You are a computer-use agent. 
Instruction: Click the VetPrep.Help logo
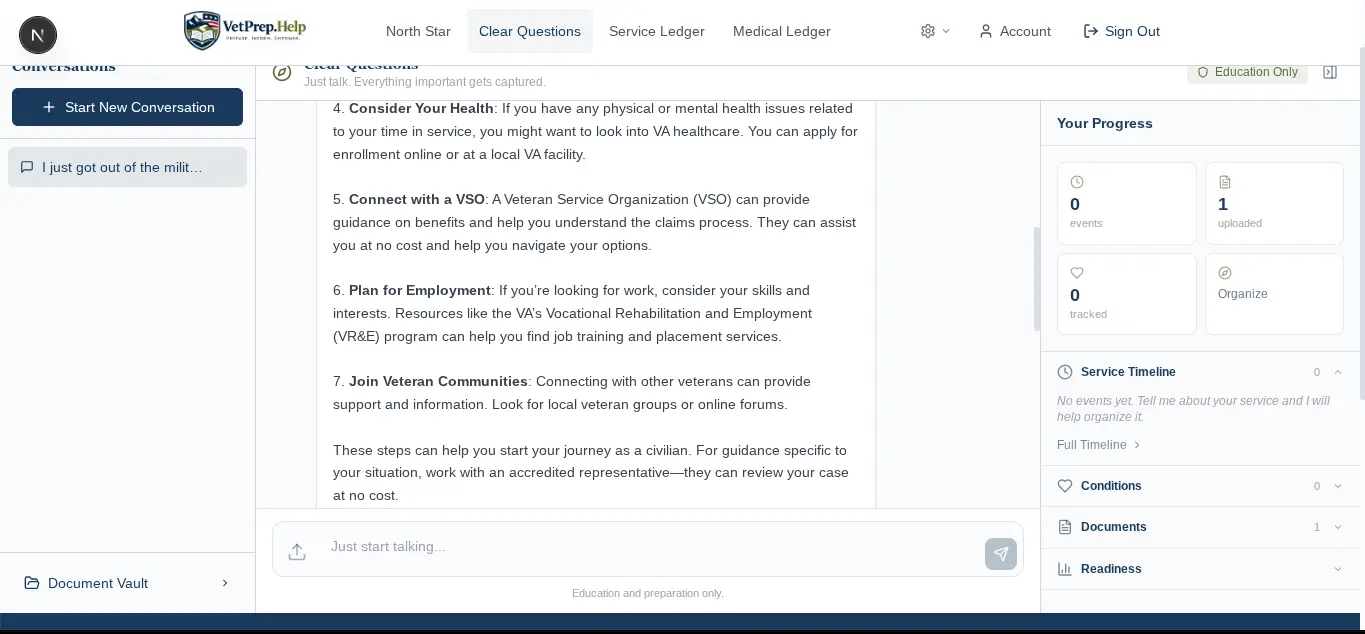[x=246, y=30]
